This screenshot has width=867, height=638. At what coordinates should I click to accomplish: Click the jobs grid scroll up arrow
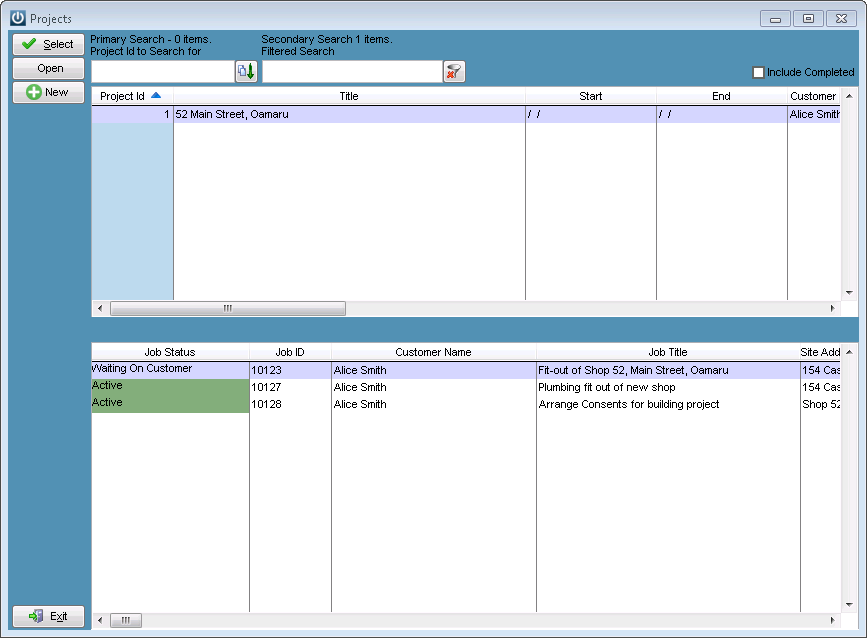pos(849,352)
